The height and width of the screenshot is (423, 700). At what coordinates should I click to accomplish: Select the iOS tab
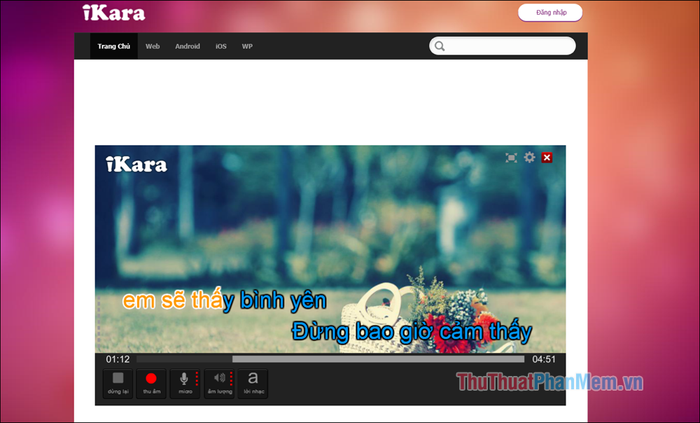coord(221,46)
